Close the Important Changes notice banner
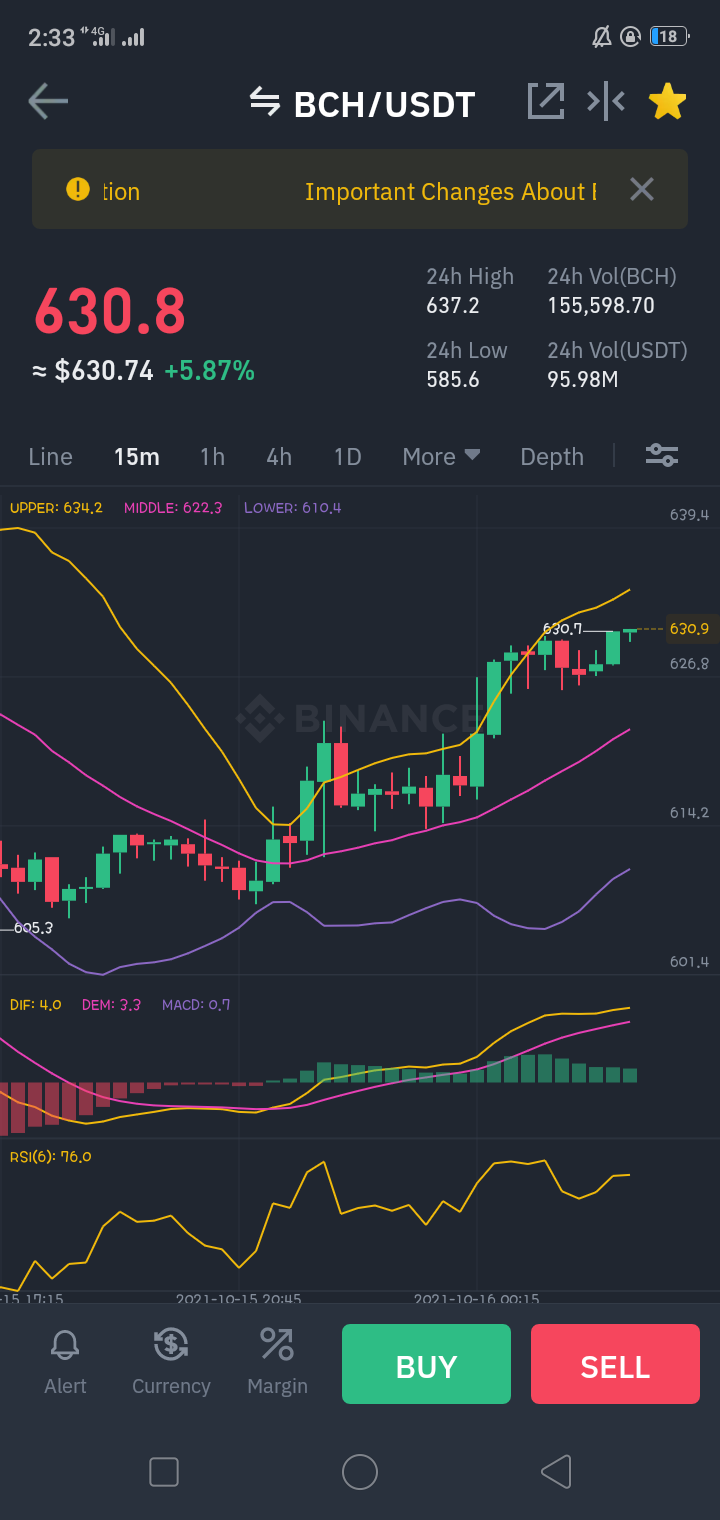720x1520 pixels. [642, 189]
